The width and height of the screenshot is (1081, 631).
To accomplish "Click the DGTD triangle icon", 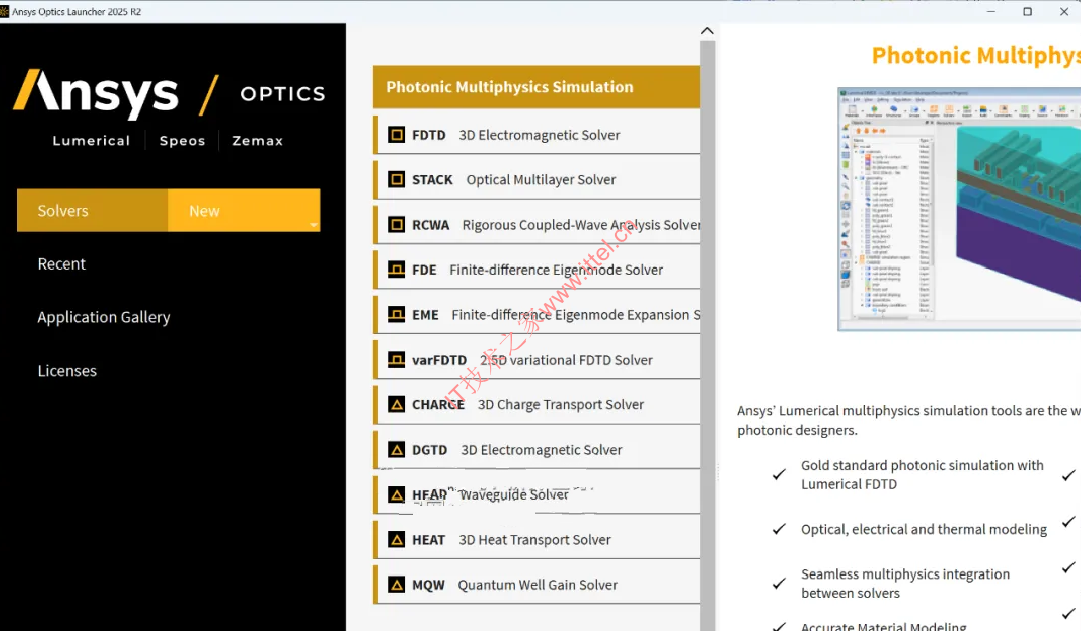I will coord(396,450).
